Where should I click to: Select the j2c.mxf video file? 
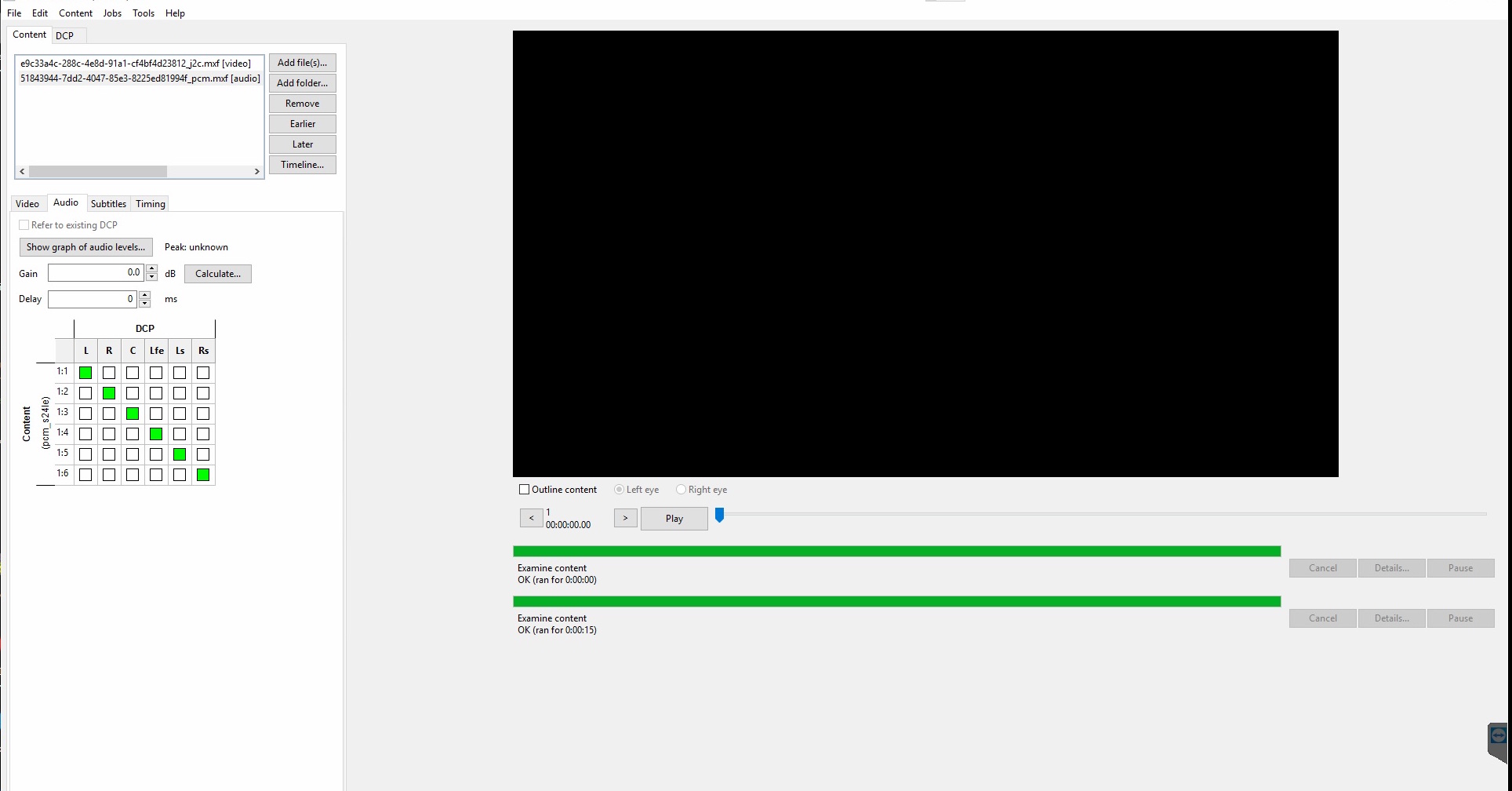(x=136, y=64)
